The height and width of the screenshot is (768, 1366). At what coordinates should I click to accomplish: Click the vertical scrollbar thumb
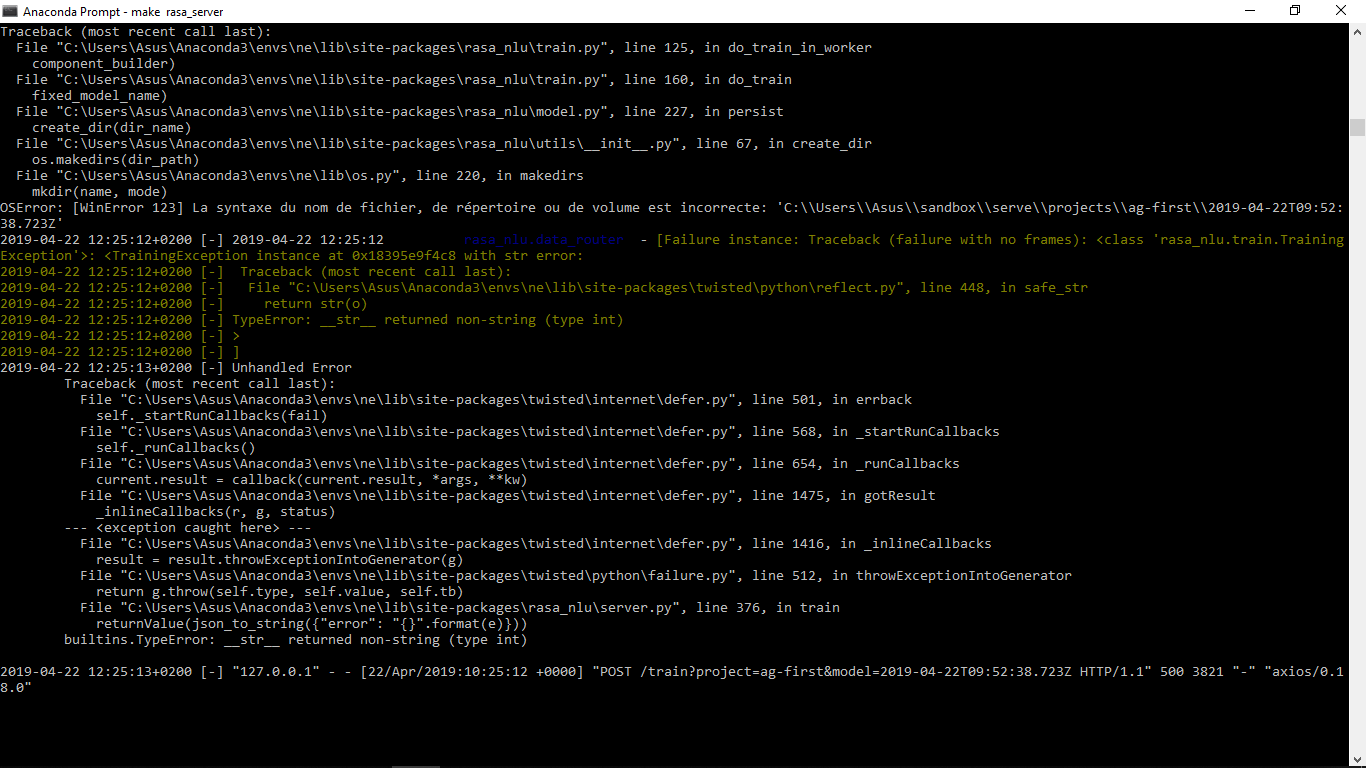pos(1358,128)
